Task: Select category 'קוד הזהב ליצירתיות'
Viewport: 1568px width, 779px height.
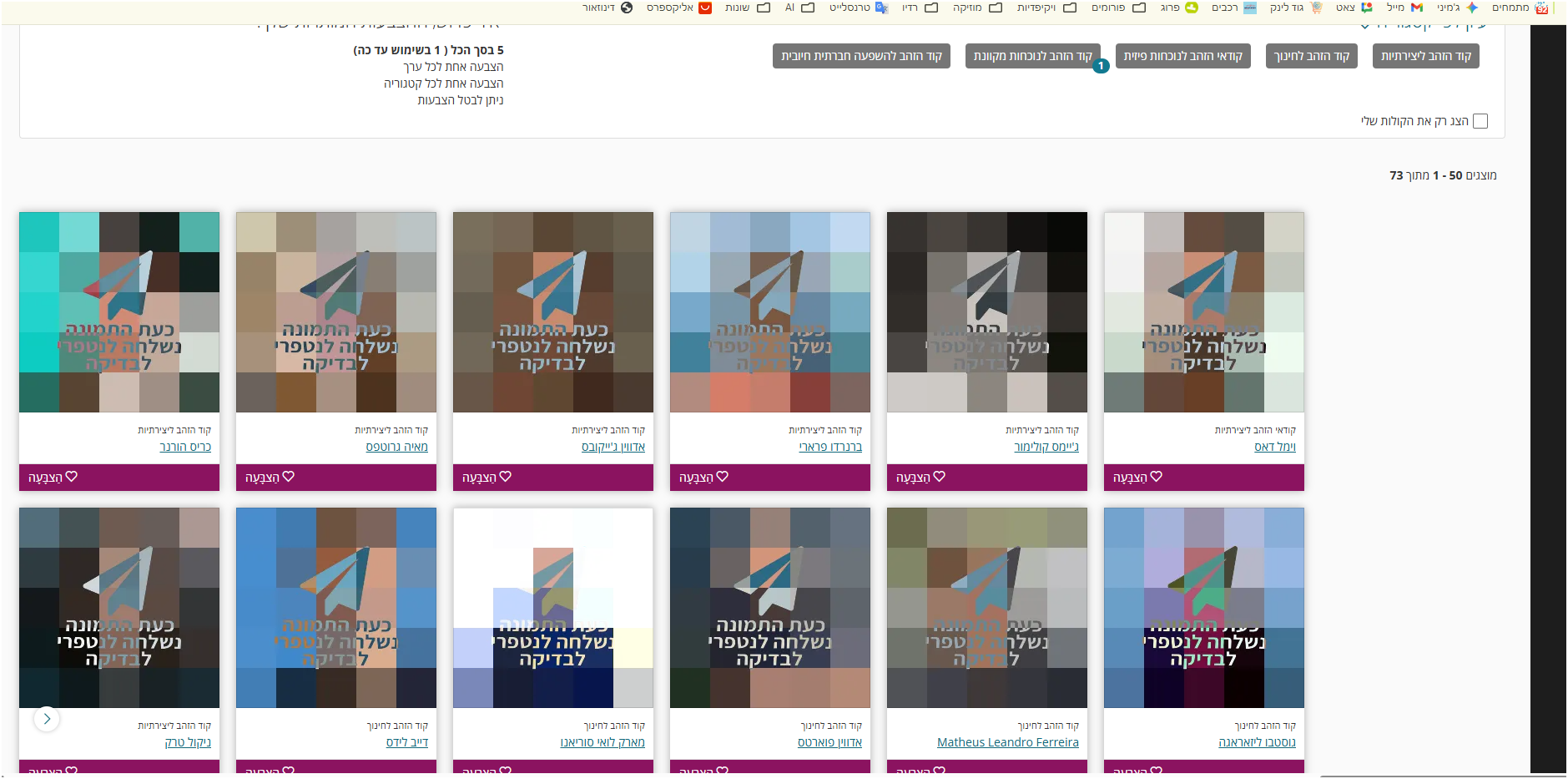Action: click(1425, 56)
